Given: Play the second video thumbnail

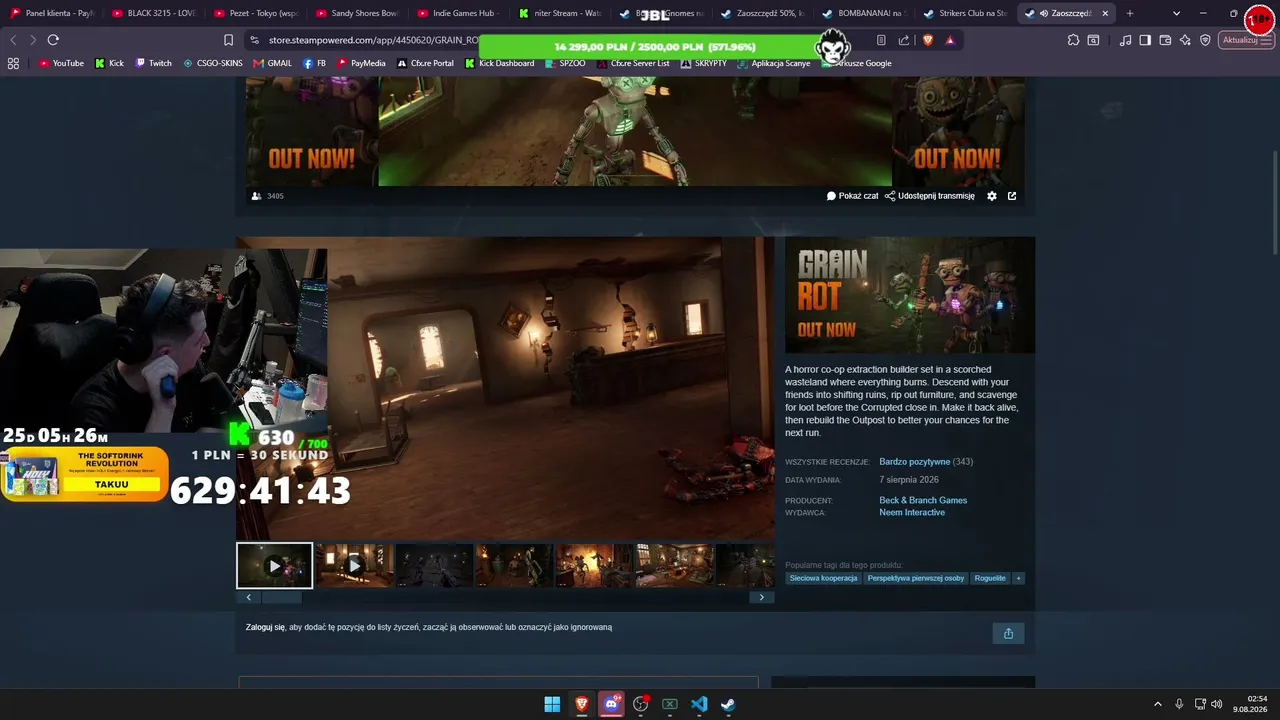Looking at the screenshot, I should pyautogui.click(x=354, y=566).
